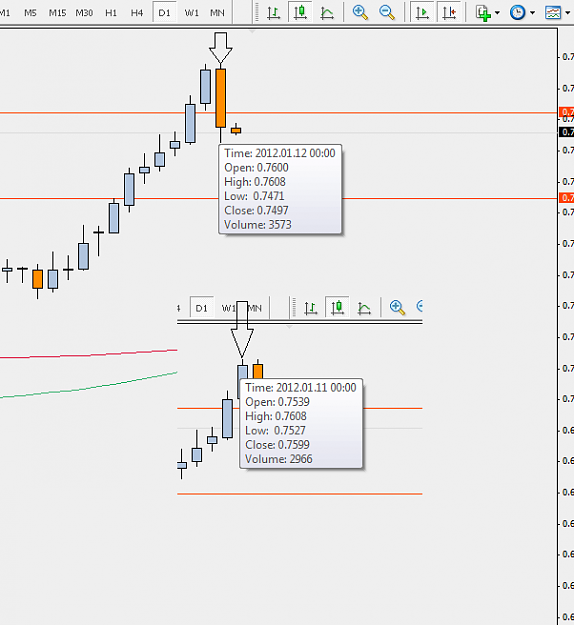Click 'Time: 2012.01.12 00:00' tooltip text
Screen dimensions: 574x625
[x=280, y=153]
